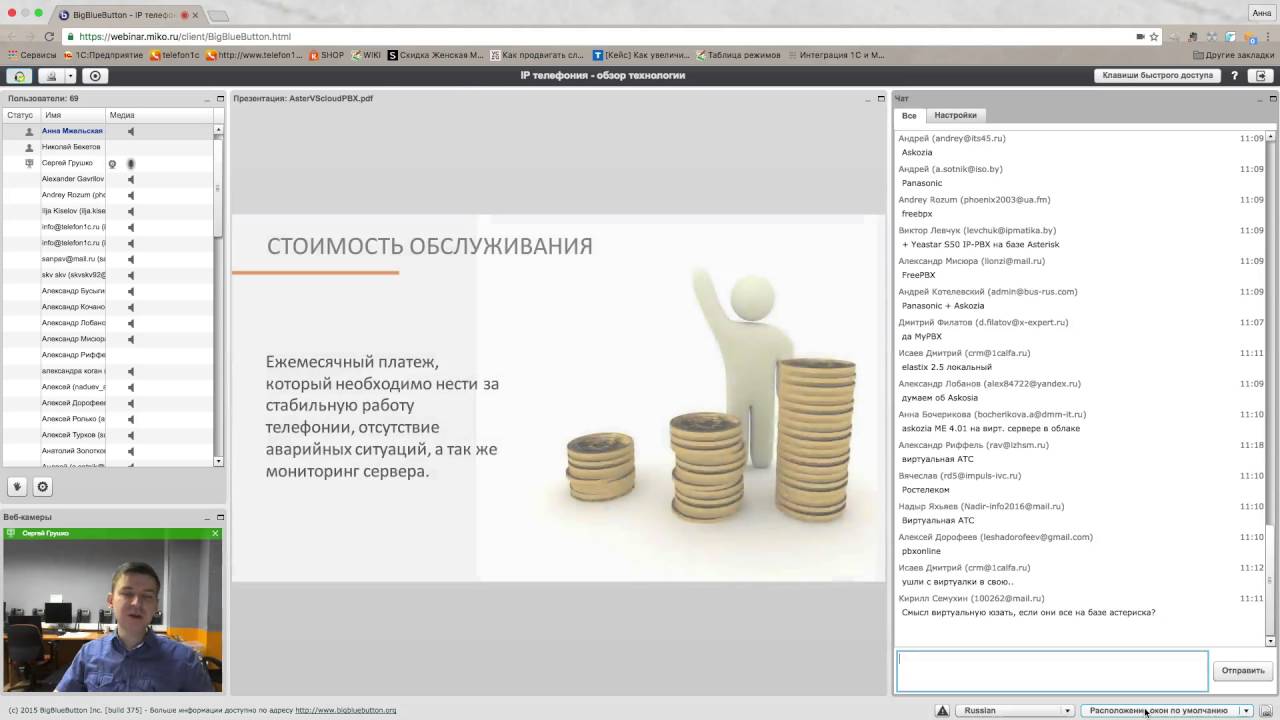This screenshot has width=1280, height=720.
Task: Maximize the Презентация panel
Action: click(881, 99)
